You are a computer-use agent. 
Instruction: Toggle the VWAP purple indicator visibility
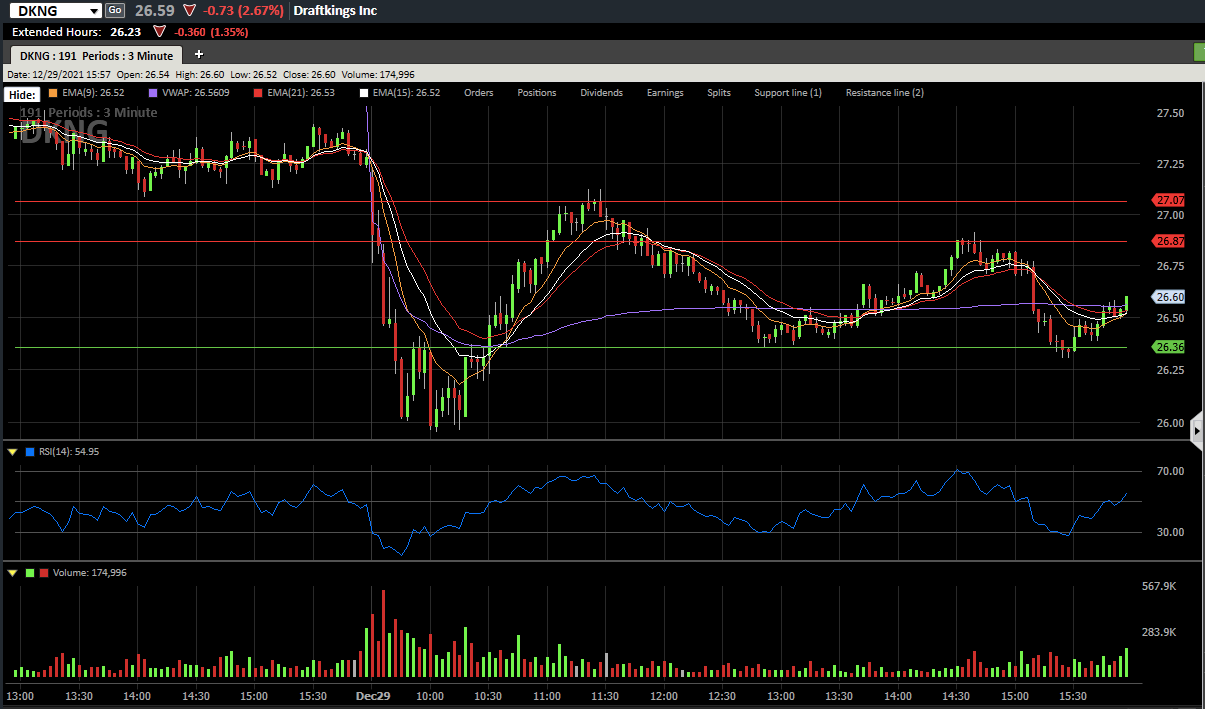pos(190,93)
